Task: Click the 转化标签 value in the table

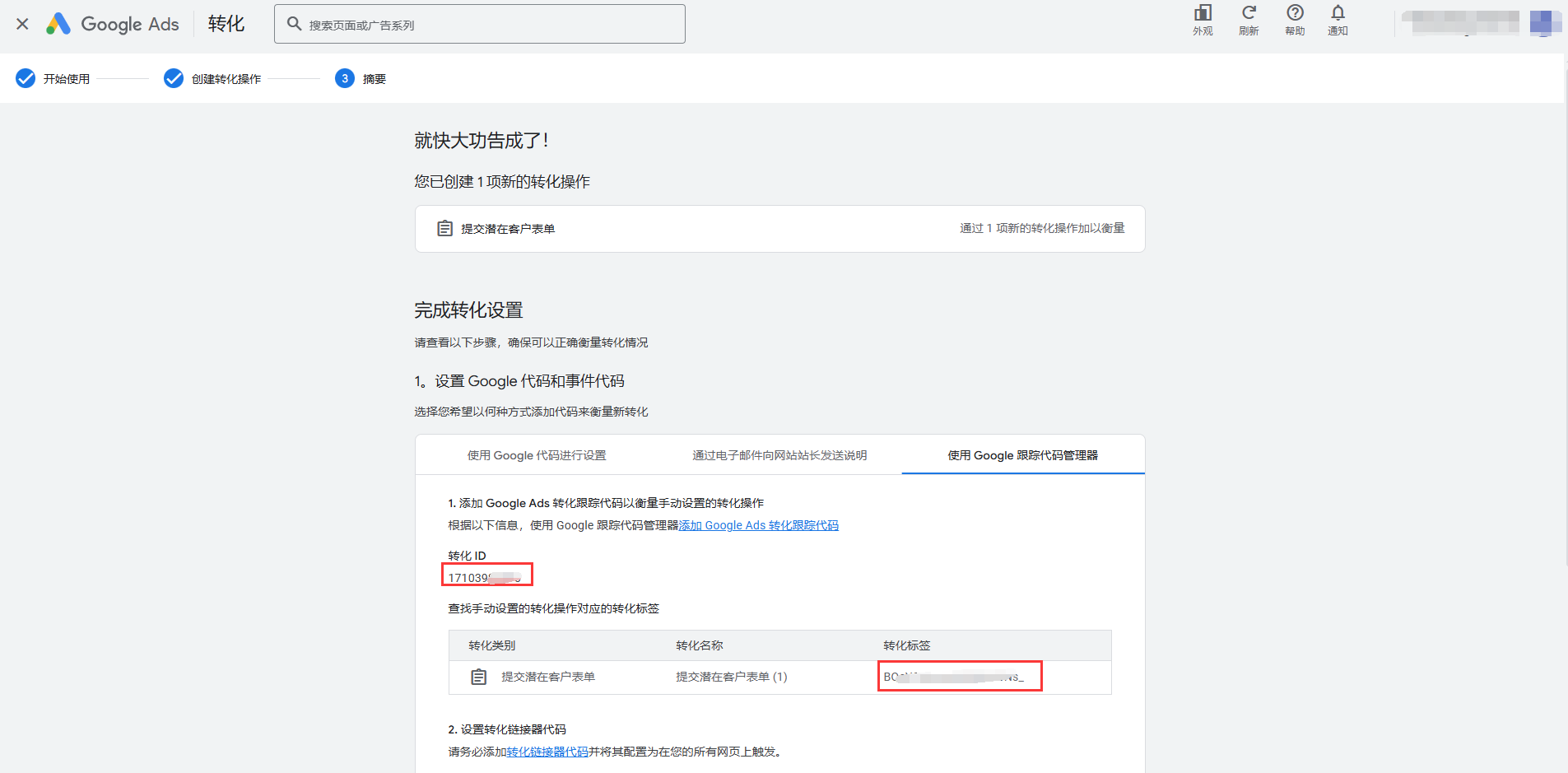Action: [x=955, y=677]
